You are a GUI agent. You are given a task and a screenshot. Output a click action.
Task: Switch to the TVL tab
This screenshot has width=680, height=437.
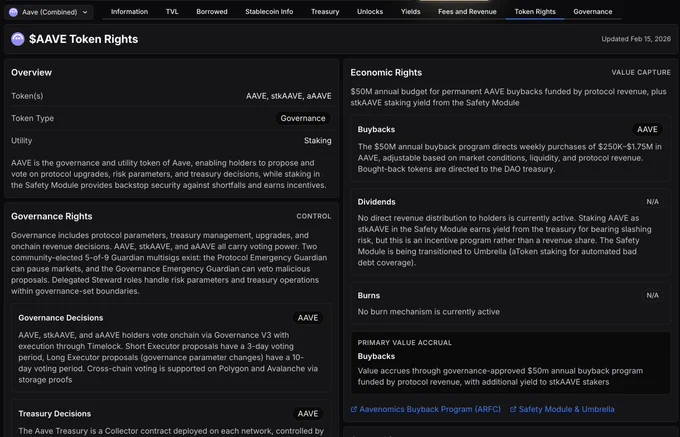point(172,12)
